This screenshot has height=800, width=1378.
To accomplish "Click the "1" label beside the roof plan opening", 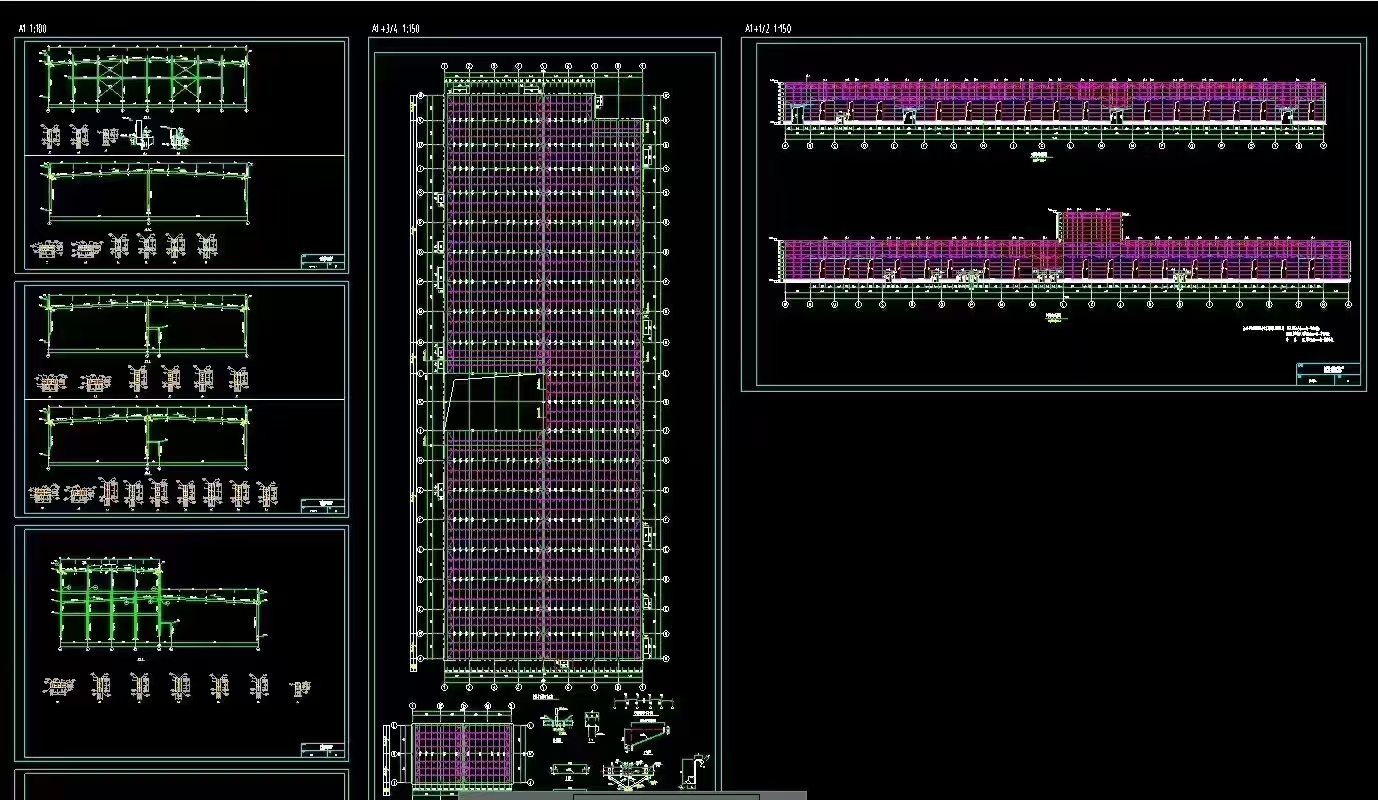I will pos(540,411).
